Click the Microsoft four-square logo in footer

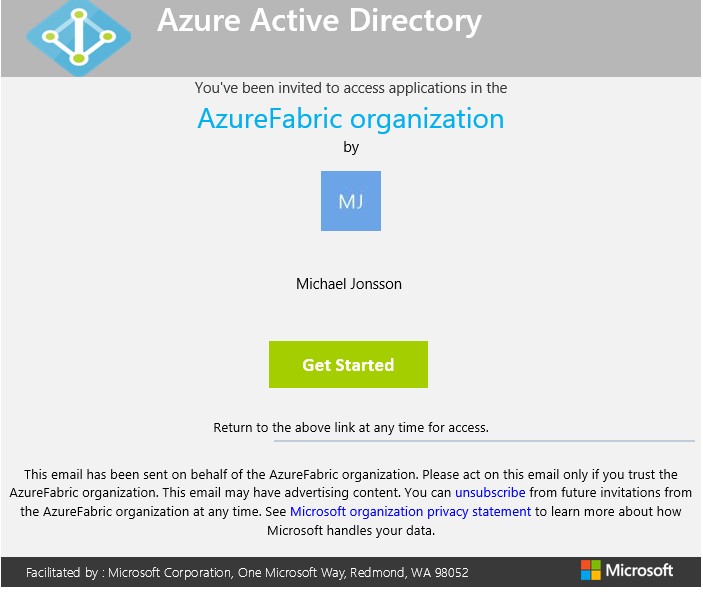click(590, 570)
